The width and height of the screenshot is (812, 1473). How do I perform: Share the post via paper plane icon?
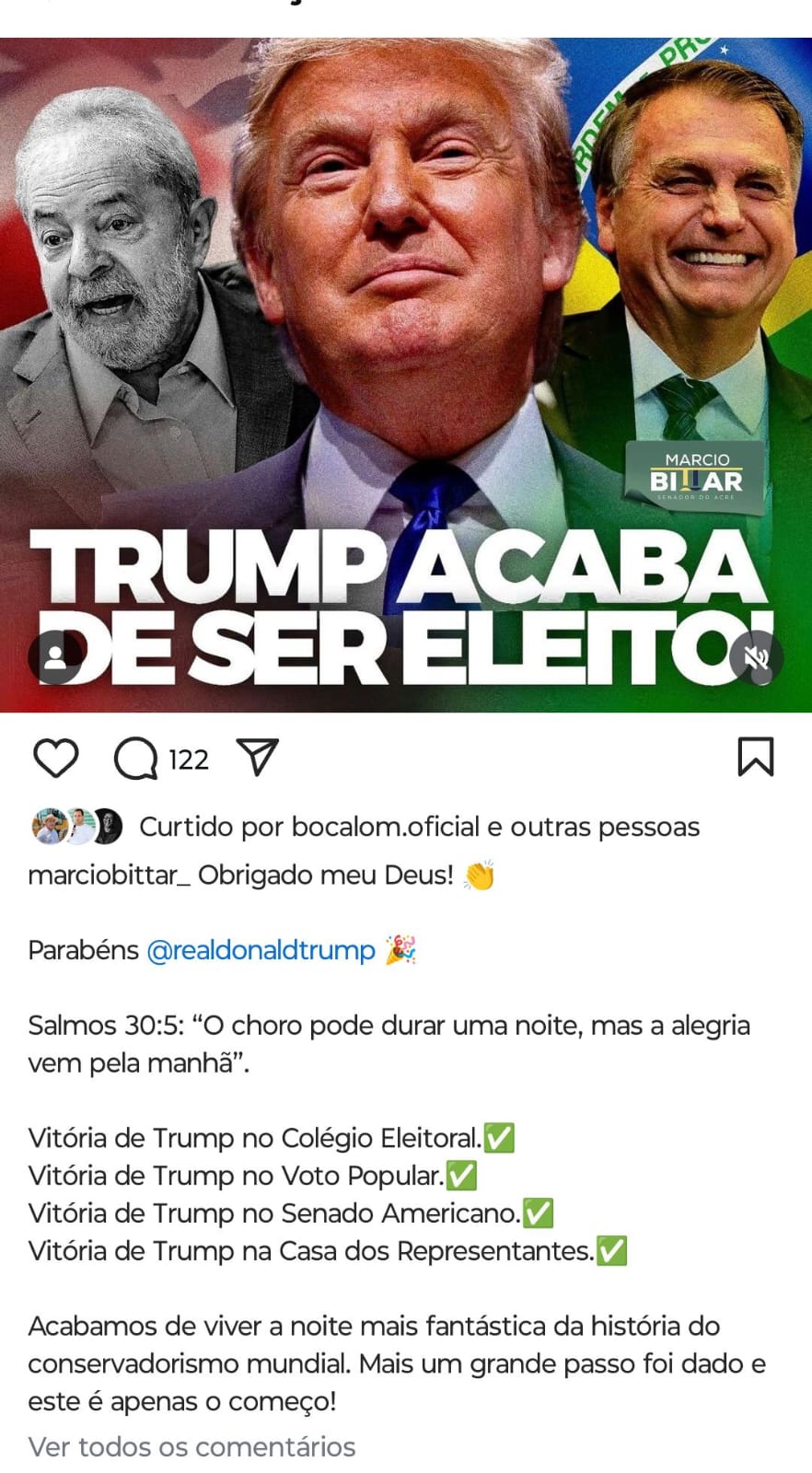coord(258,758)
